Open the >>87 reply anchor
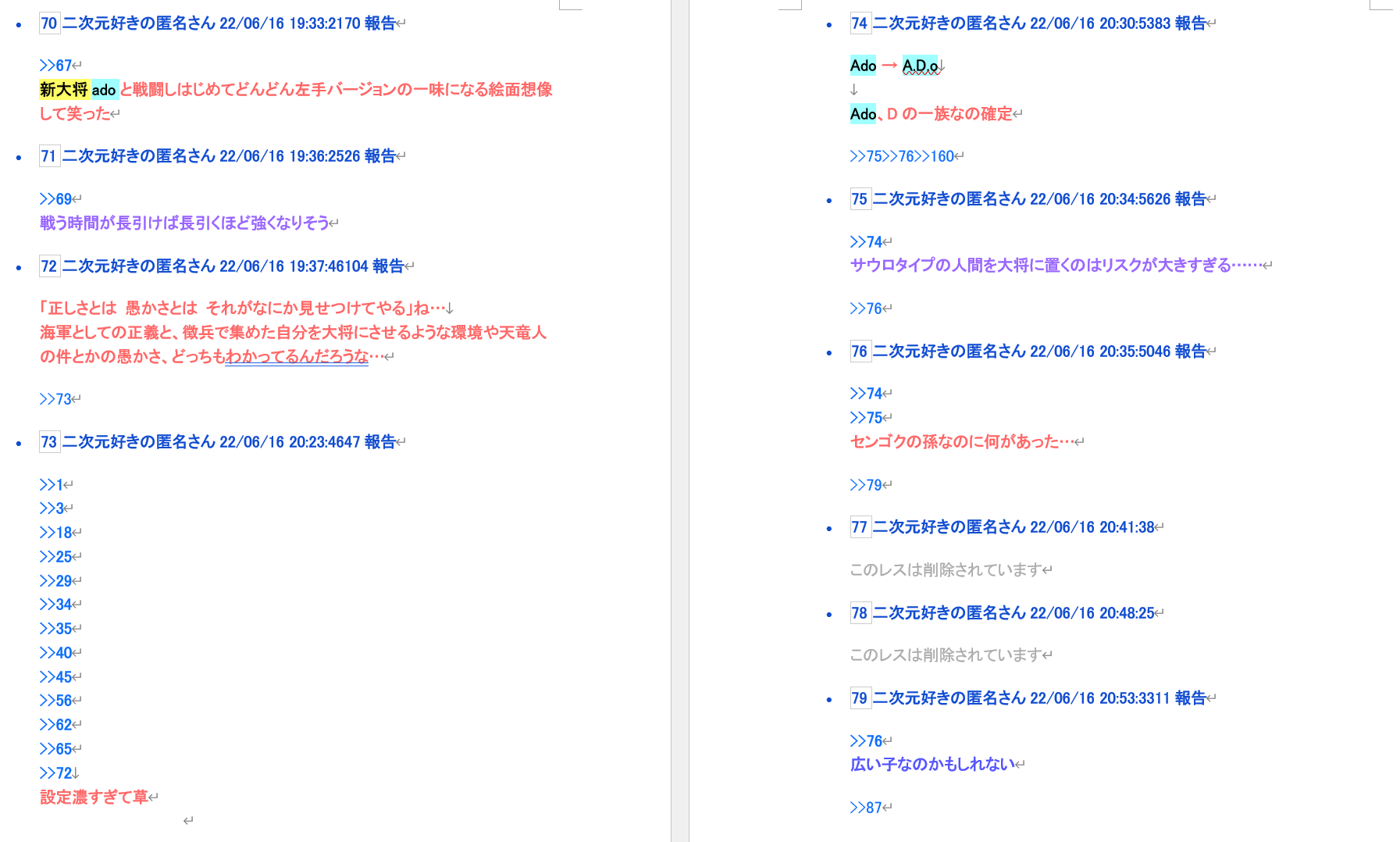1400x842 pixels. tap(866, 808)
